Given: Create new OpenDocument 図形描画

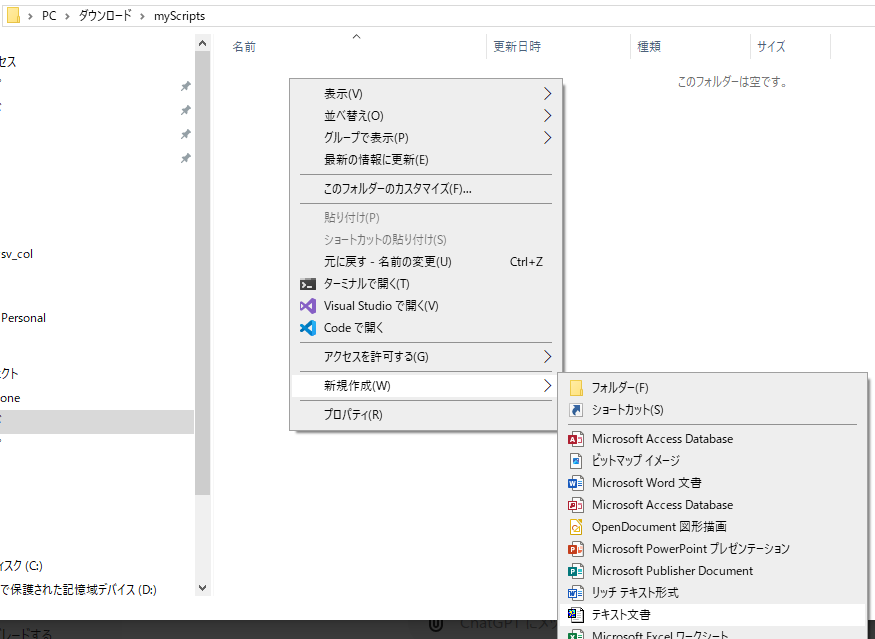Looking at the screenshot, I should [x=713, y=527].
